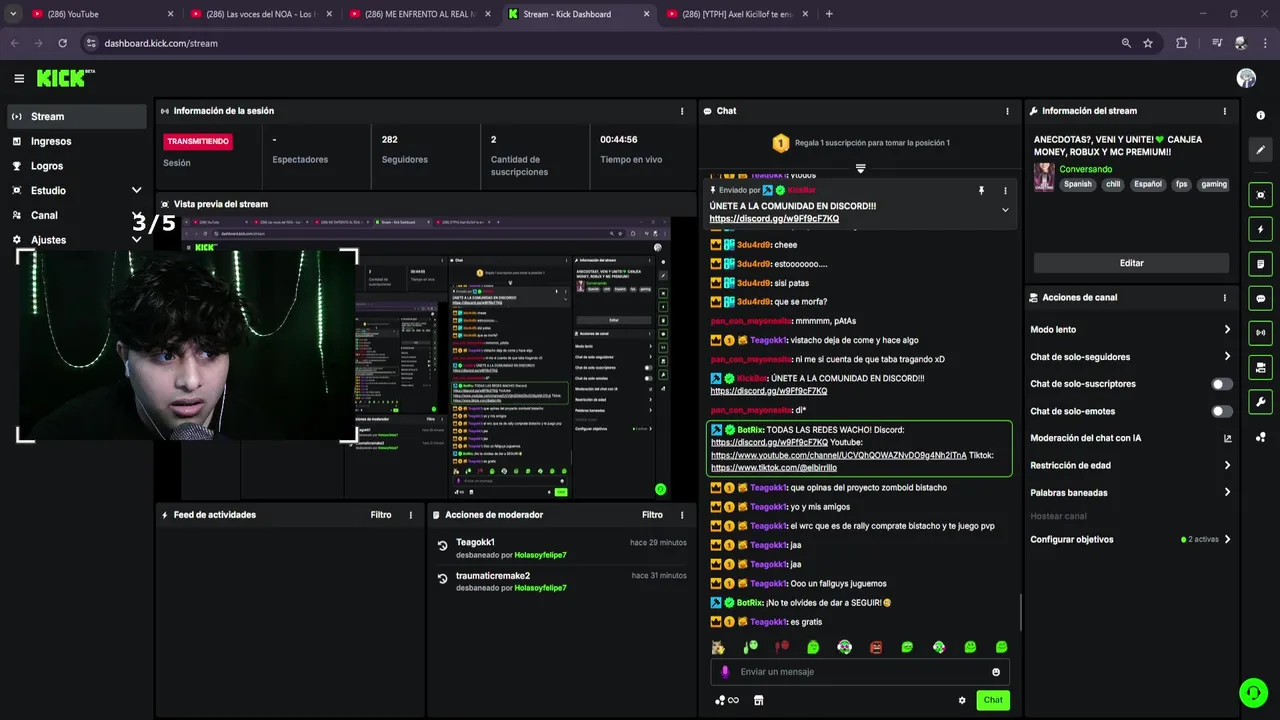Click the purple microphone icon in message box
Viewport: 1280px width, 720px height.
click(x=725, y=672)
